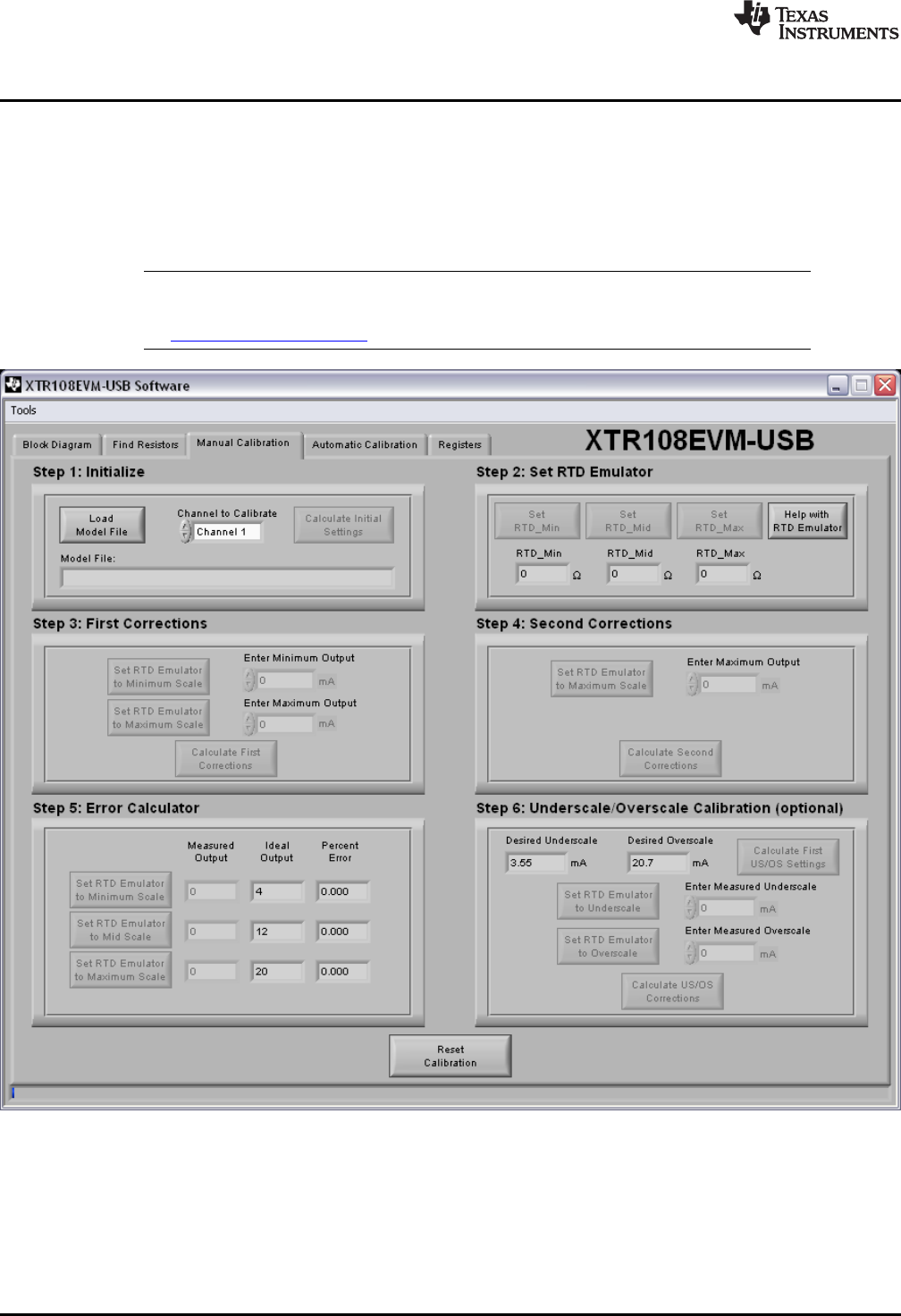Click Step 3 Set RTD Emulator to Minimum Scale
The image size is (901, 1316).
(157, 677)
